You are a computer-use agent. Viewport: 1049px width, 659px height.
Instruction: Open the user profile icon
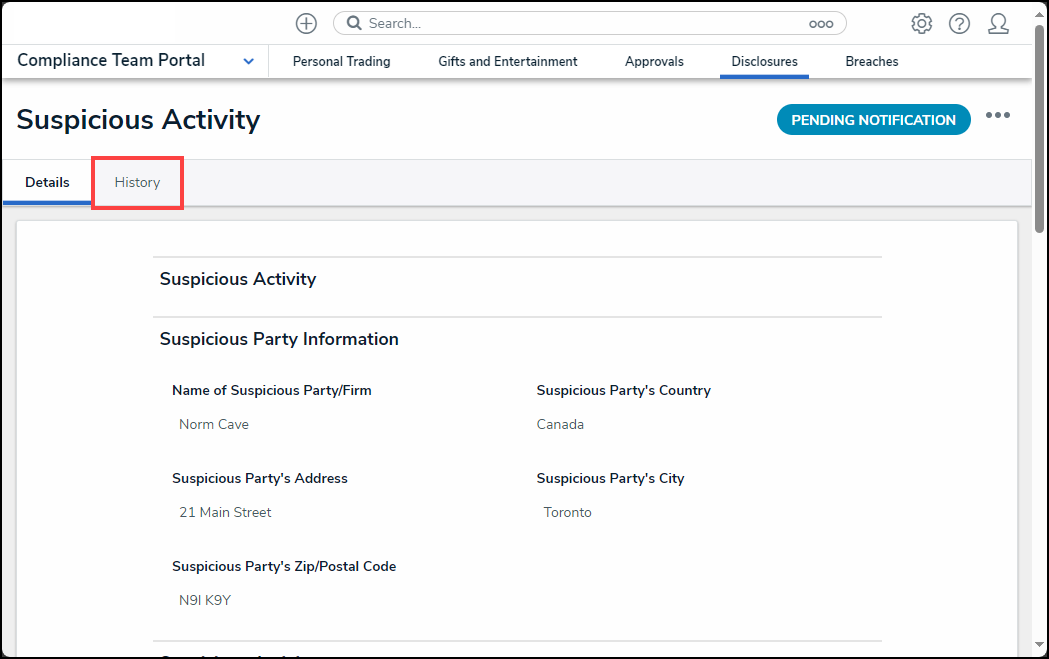point(997,23)
